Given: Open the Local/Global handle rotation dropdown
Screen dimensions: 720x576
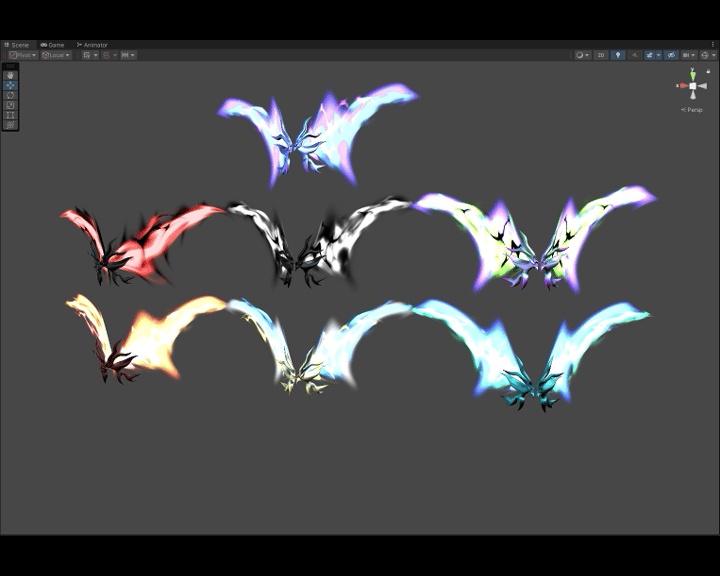Looking at the screenshot, I should (56, 55).
